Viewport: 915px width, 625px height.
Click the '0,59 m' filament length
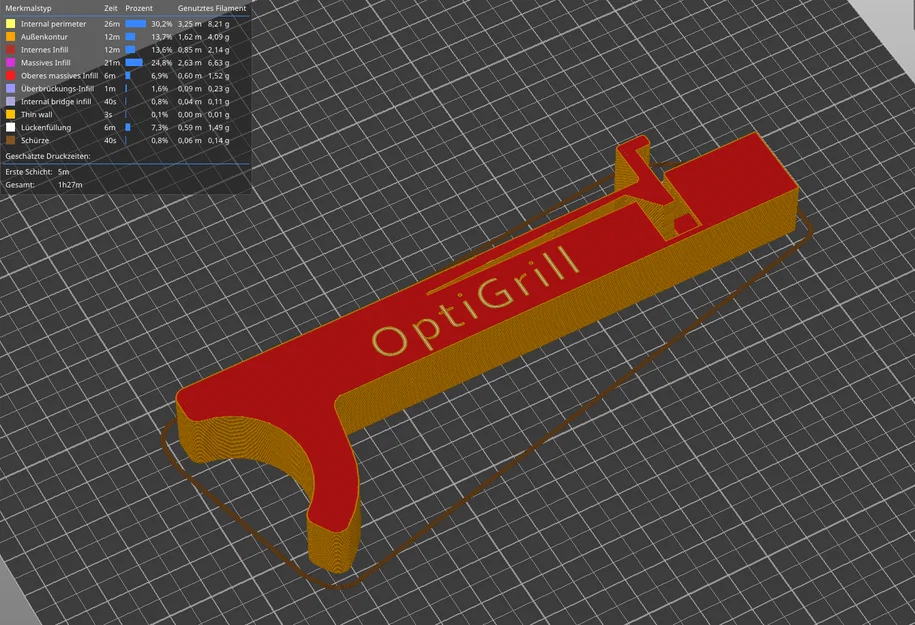[x=190, y=127]
